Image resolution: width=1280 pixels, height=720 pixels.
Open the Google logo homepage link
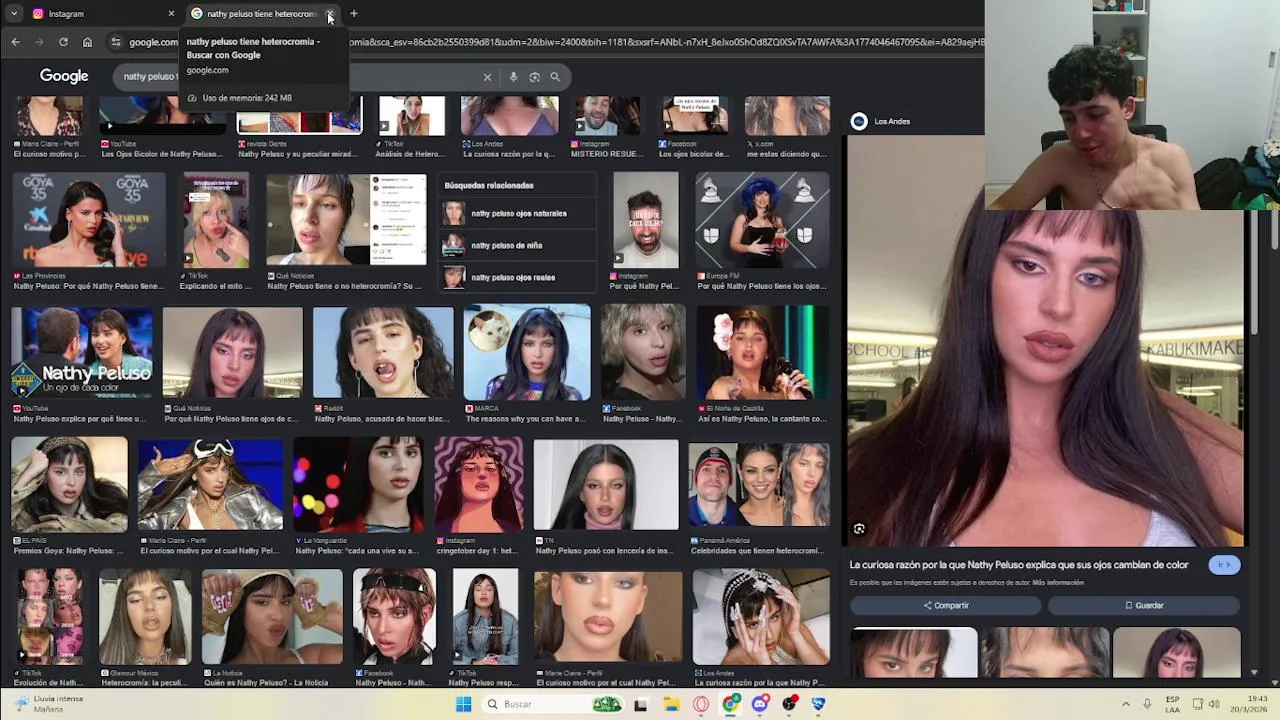[64, 76]
